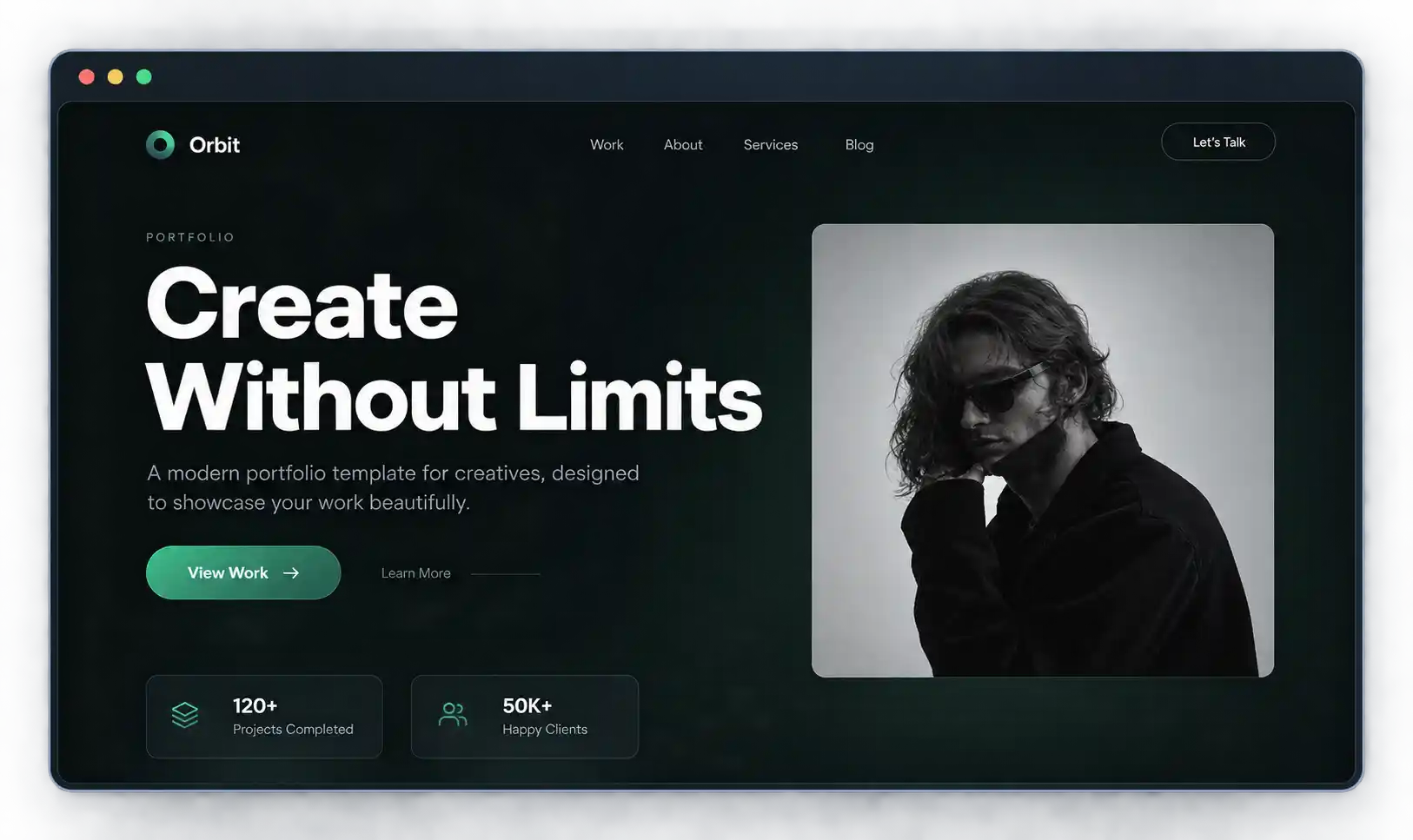This screenshot has height=840, width=1413.
Task: Click the modern portfolio template description paragraph
Action: pos(394,487)
